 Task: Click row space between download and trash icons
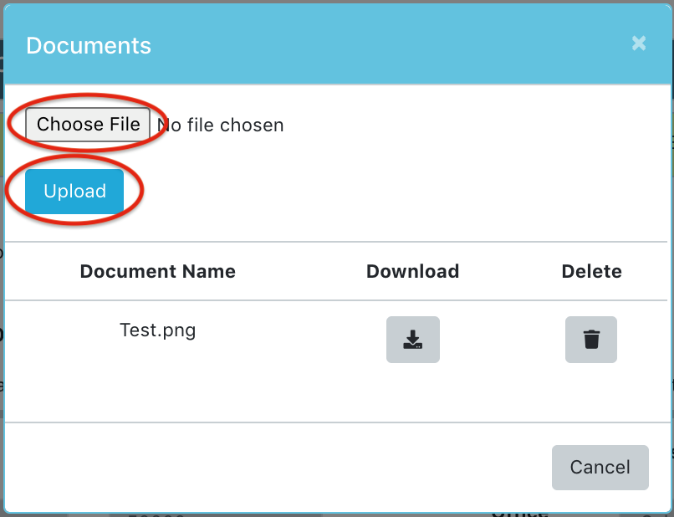pyautogui.click(x=502, y=340)
